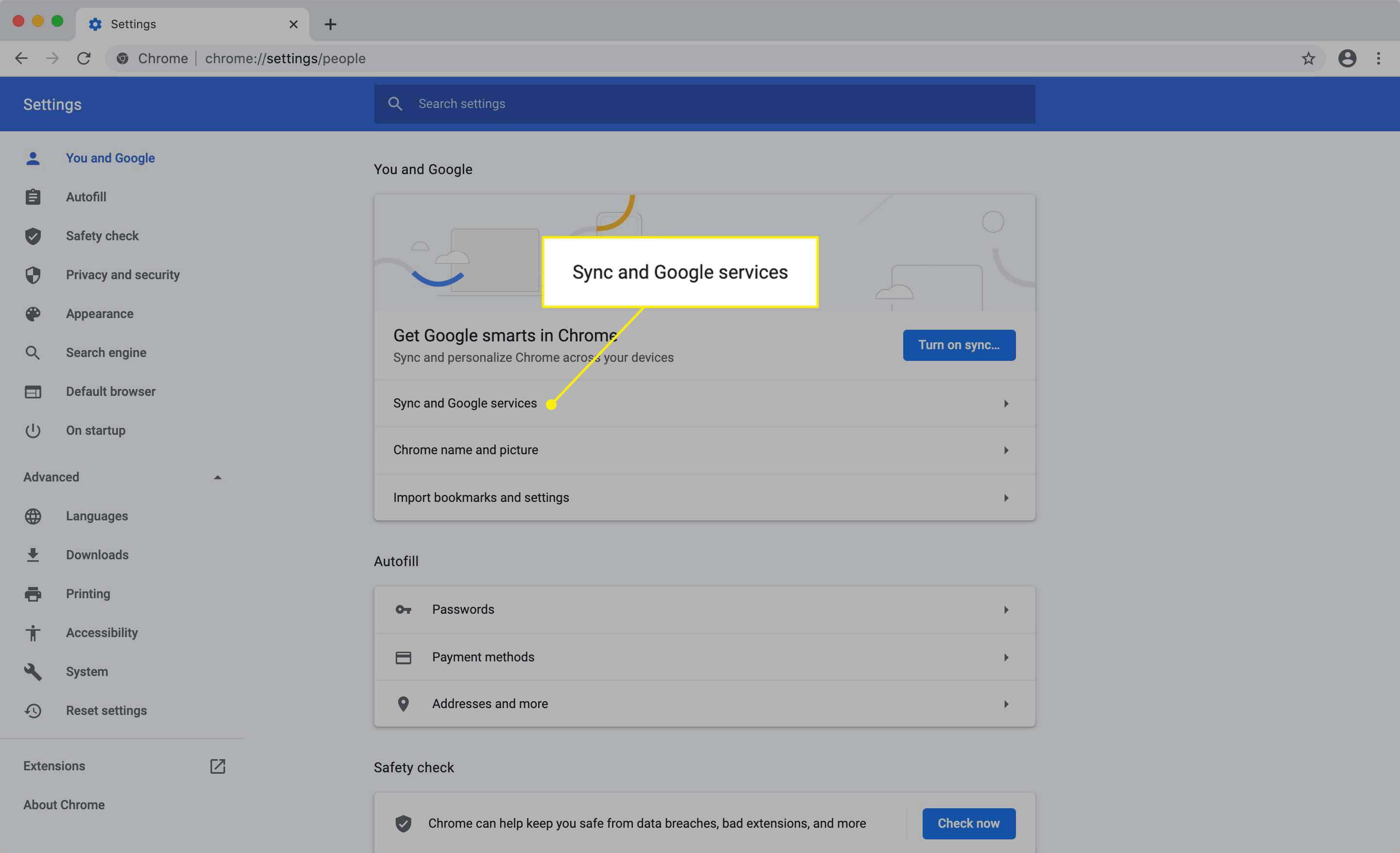Screen dimensions: 1400x853
Task: Click the Printing printer icon
Action: [33, 594]
